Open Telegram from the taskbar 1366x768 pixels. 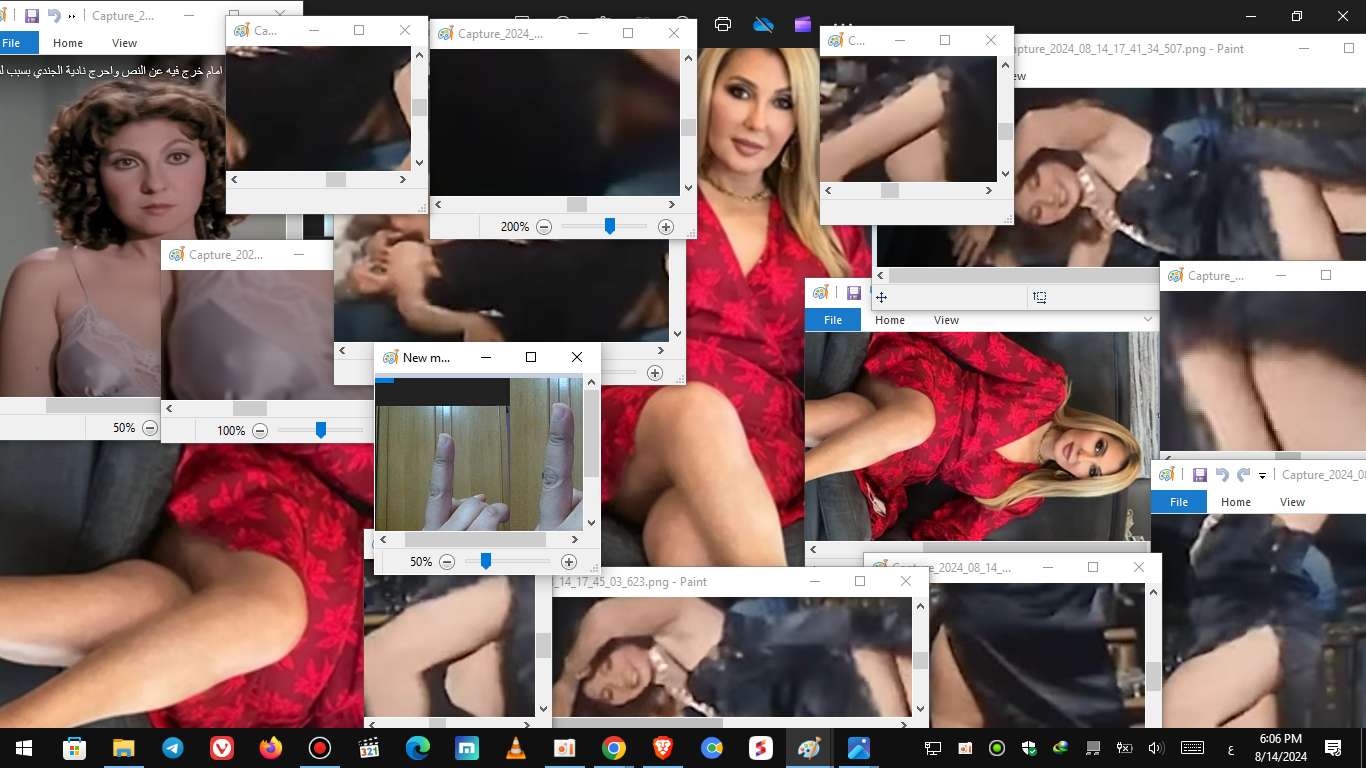[x=173, y=748]
